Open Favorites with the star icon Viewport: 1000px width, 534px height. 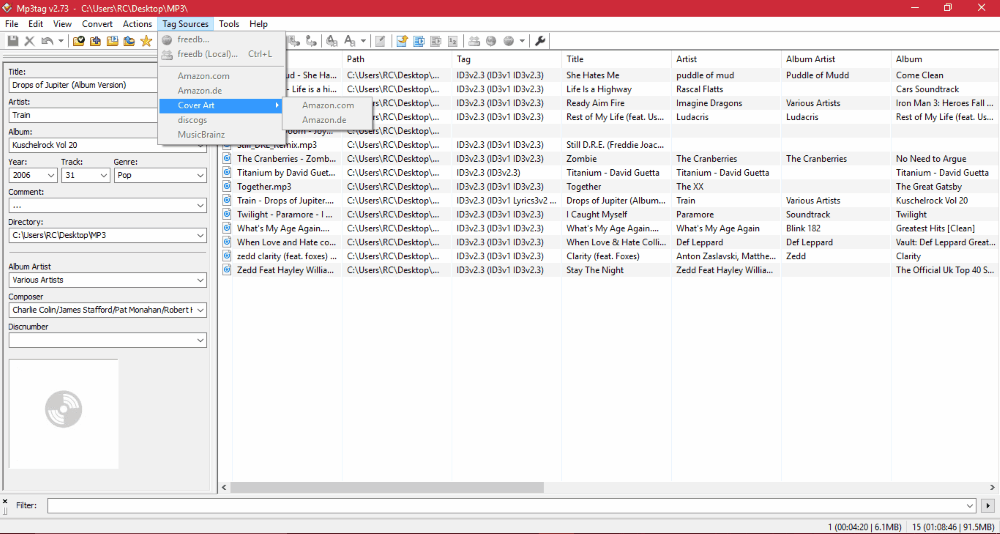tap(146, 41)
